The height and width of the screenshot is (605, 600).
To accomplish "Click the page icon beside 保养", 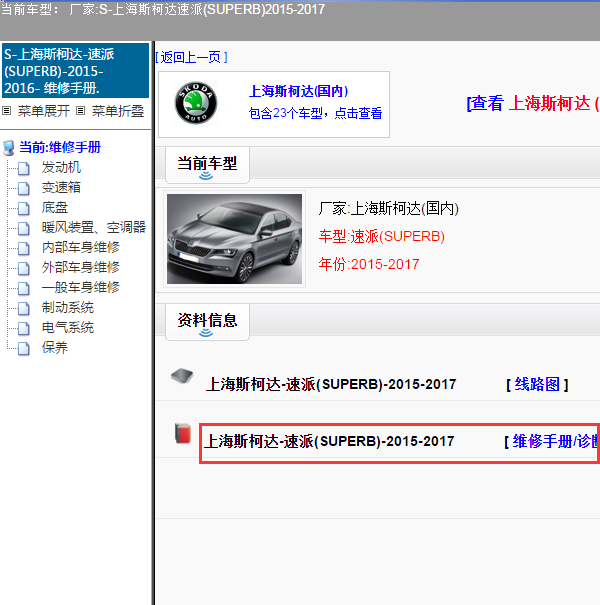I will [x=24, y=349].
